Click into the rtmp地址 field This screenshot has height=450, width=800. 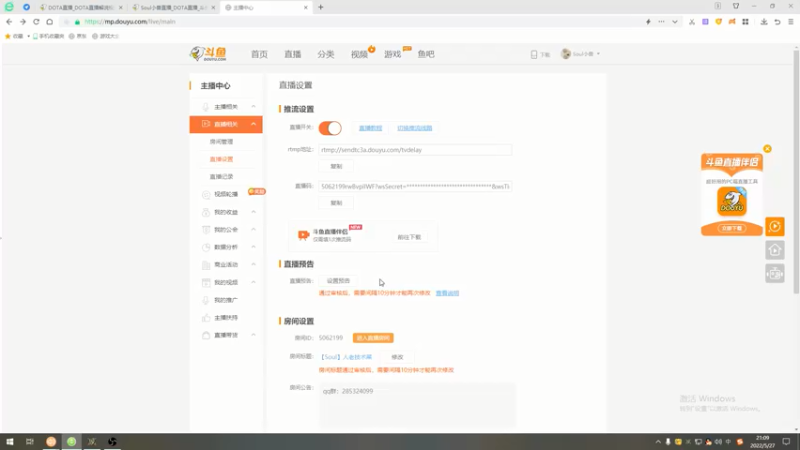415,150
